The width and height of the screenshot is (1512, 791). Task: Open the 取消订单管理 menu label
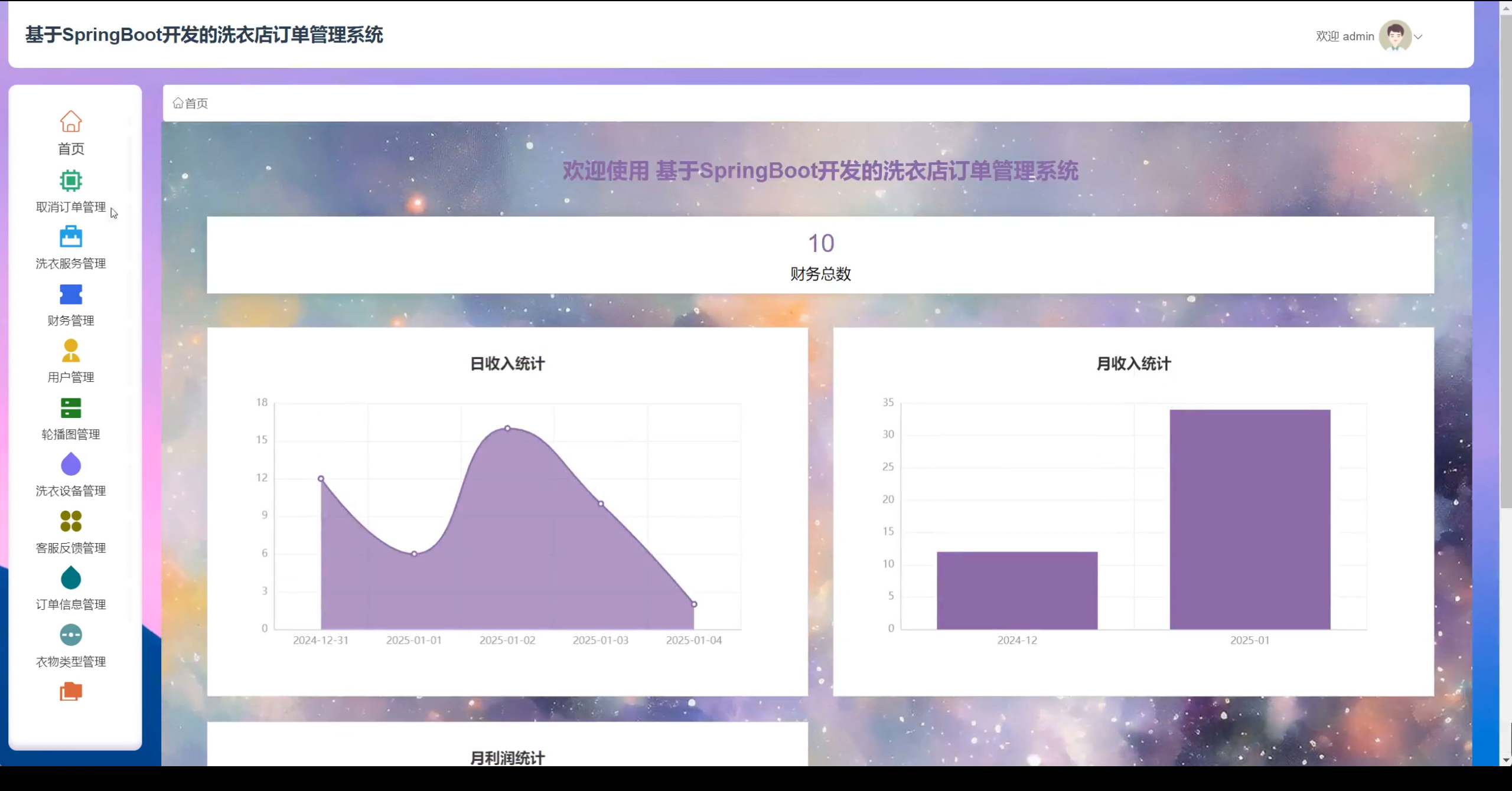coord(71,207)
